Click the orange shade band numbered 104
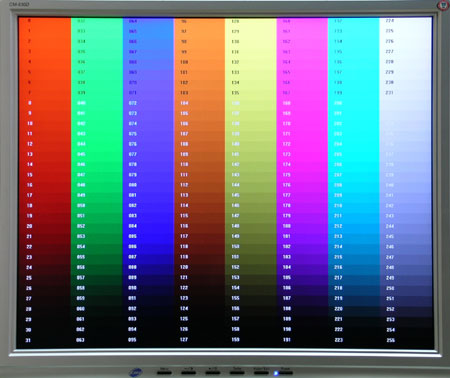The height and width of the screenshot is (378, 450). [199, 103]
